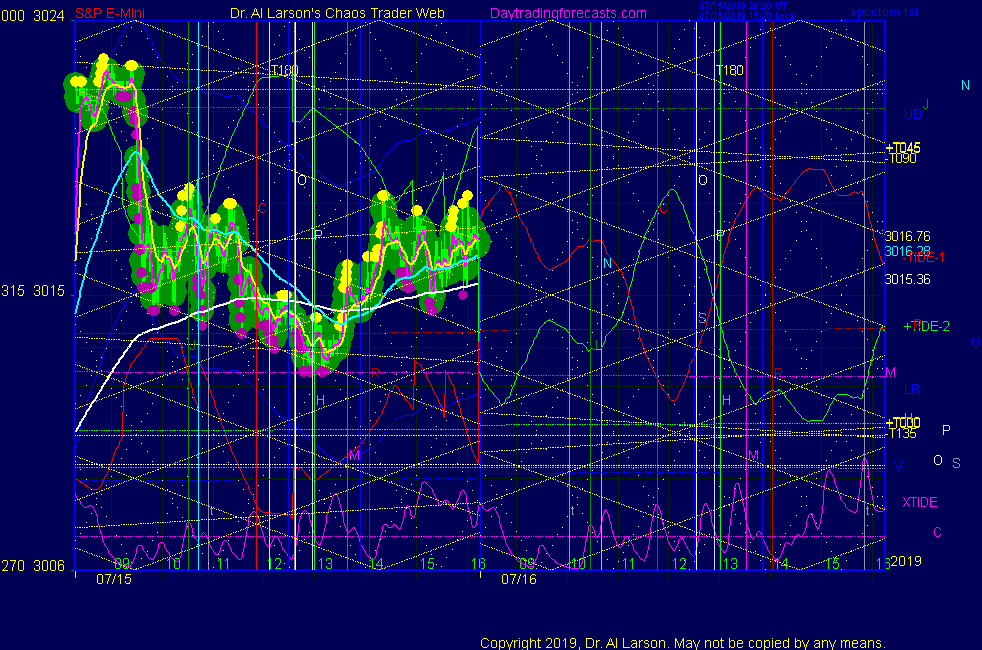
Task: Click the magenta C label below XTIDE
Action: (938, 532)
